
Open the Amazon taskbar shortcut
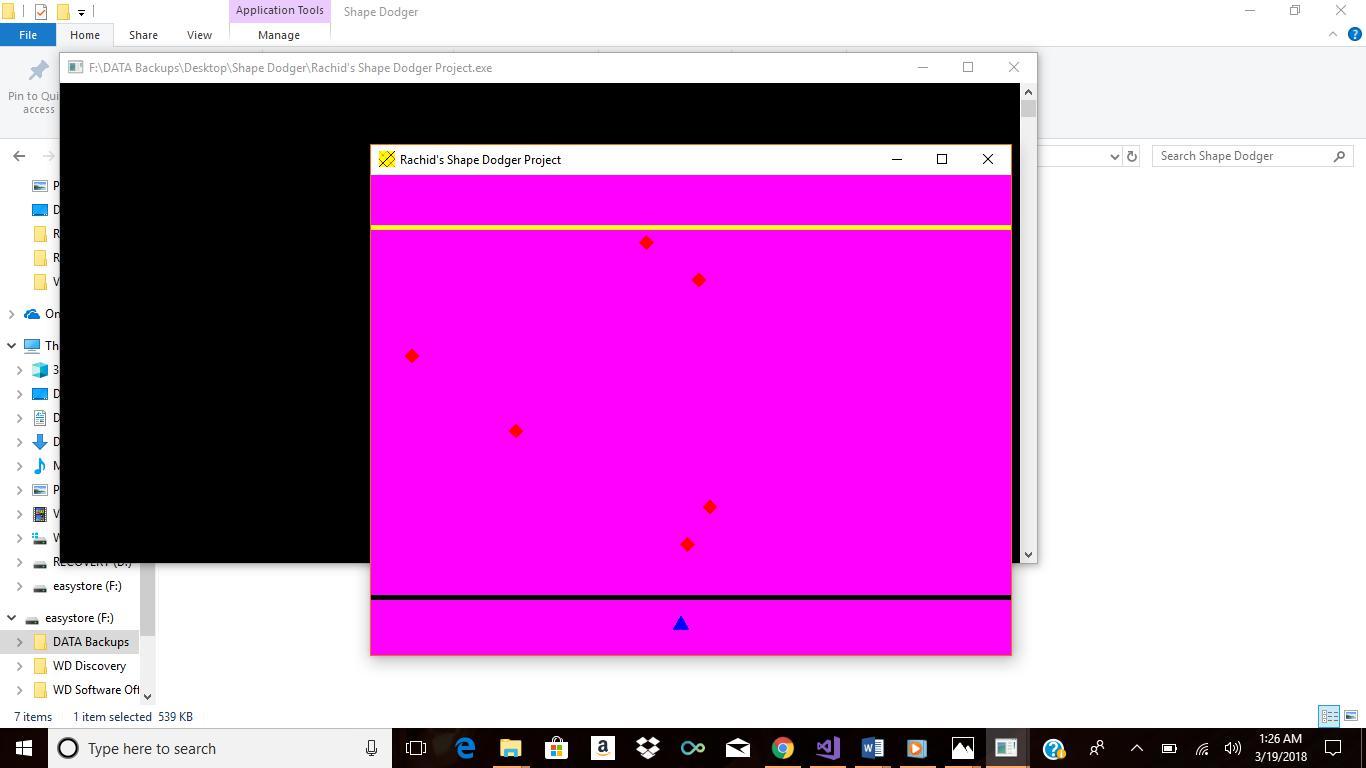click(x=602, y=748)
